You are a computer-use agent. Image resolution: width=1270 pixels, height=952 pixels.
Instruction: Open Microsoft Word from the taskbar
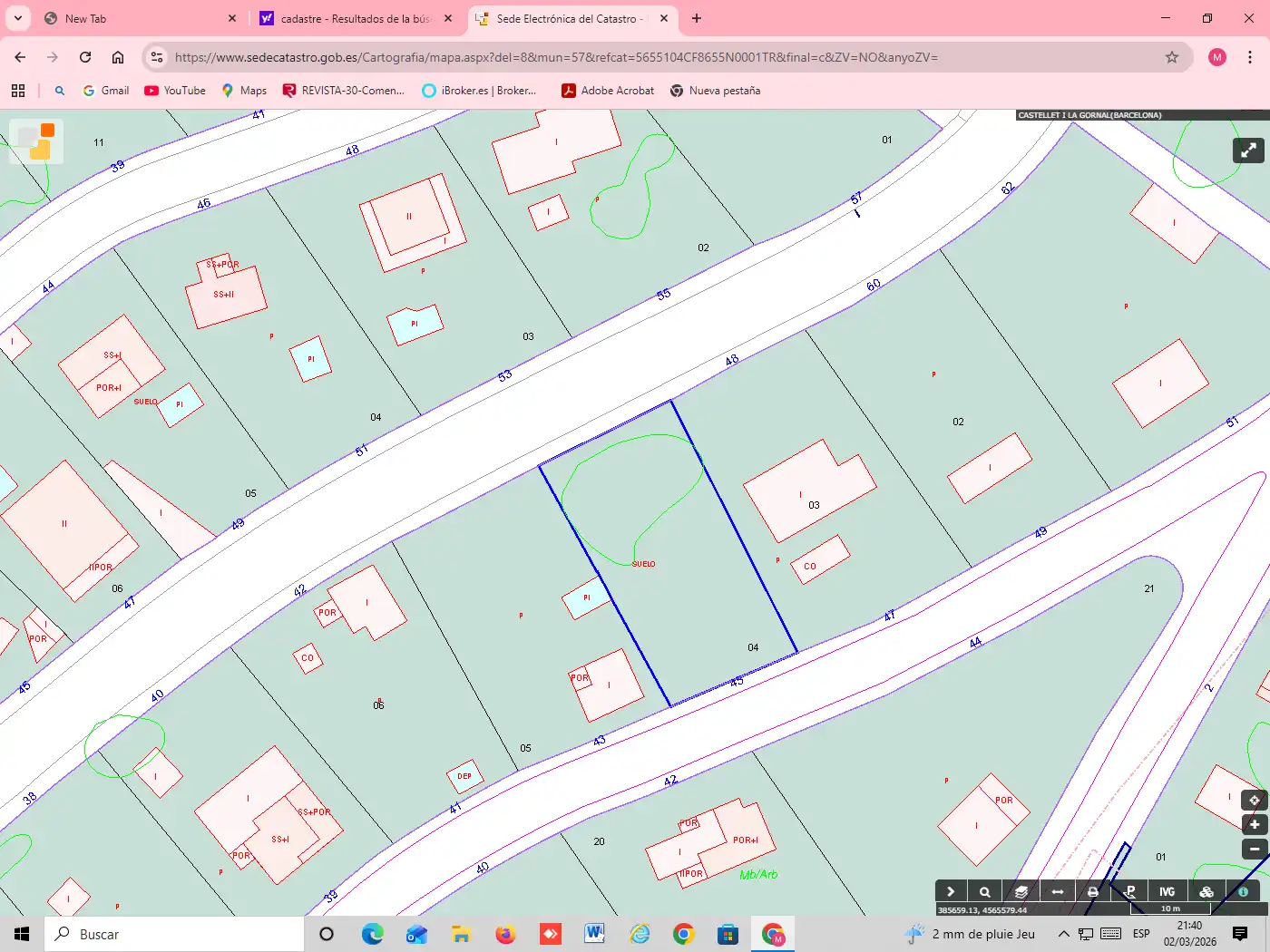point(595,934)
